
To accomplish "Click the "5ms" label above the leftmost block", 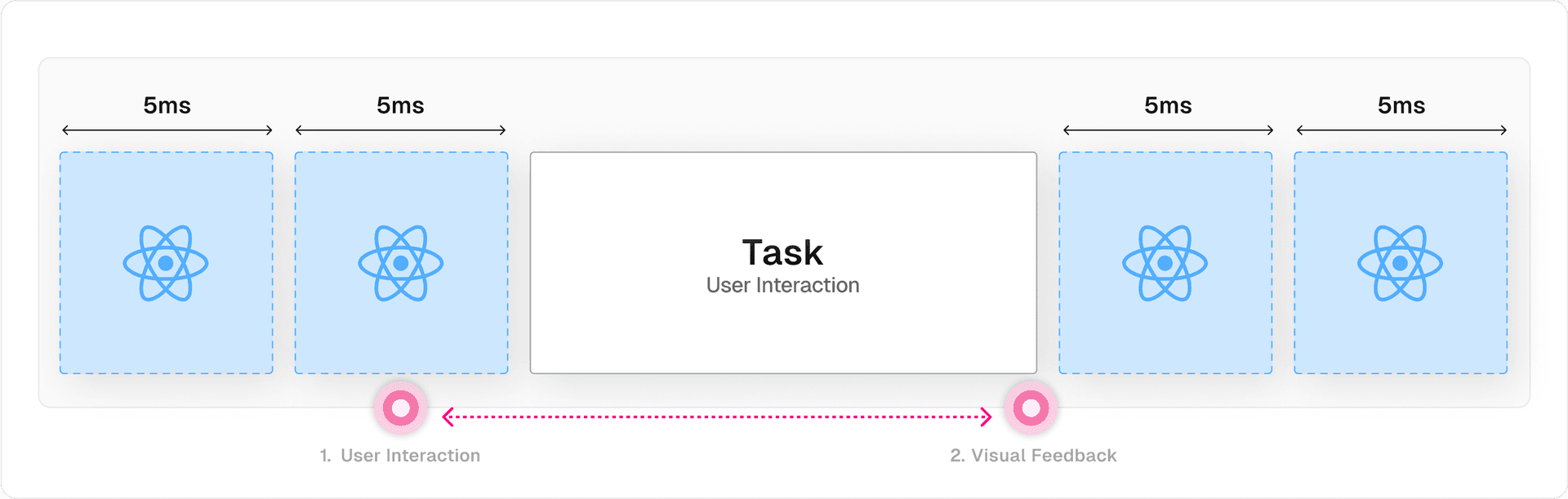I will 167,105.
